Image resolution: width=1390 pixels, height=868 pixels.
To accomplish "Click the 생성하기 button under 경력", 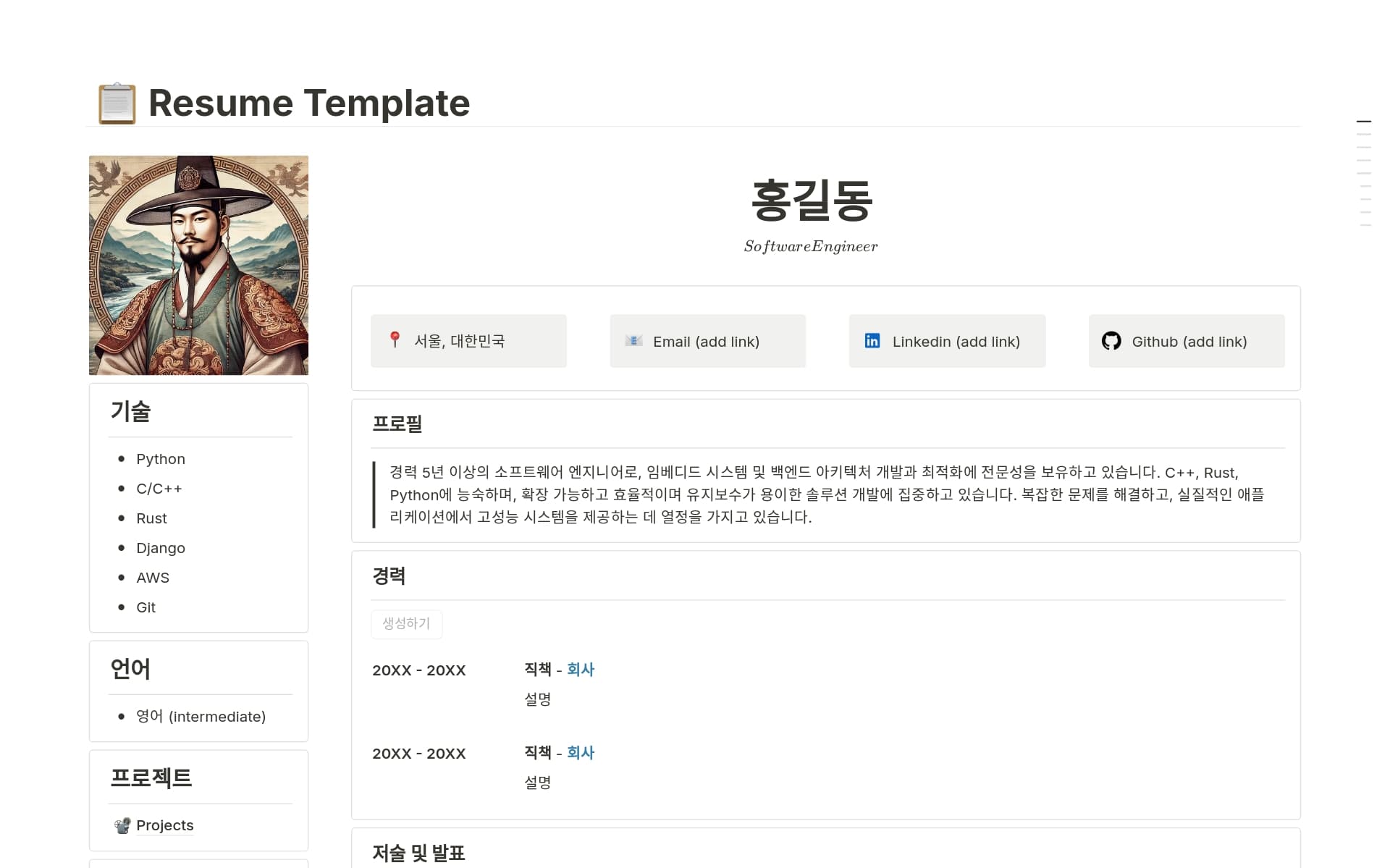I will (406, 623).
